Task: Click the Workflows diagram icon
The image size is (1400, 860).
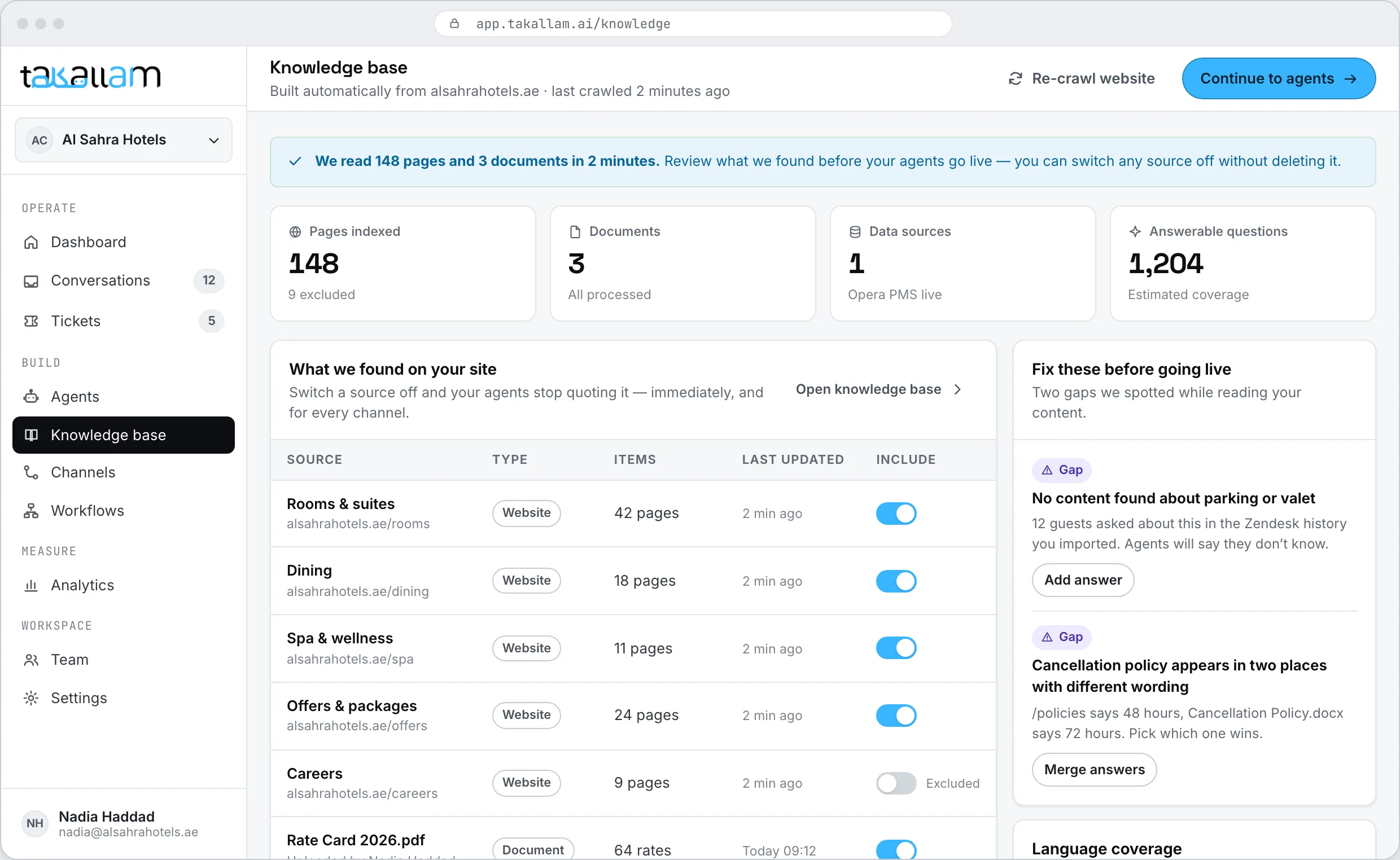Action: click(31, 511)
